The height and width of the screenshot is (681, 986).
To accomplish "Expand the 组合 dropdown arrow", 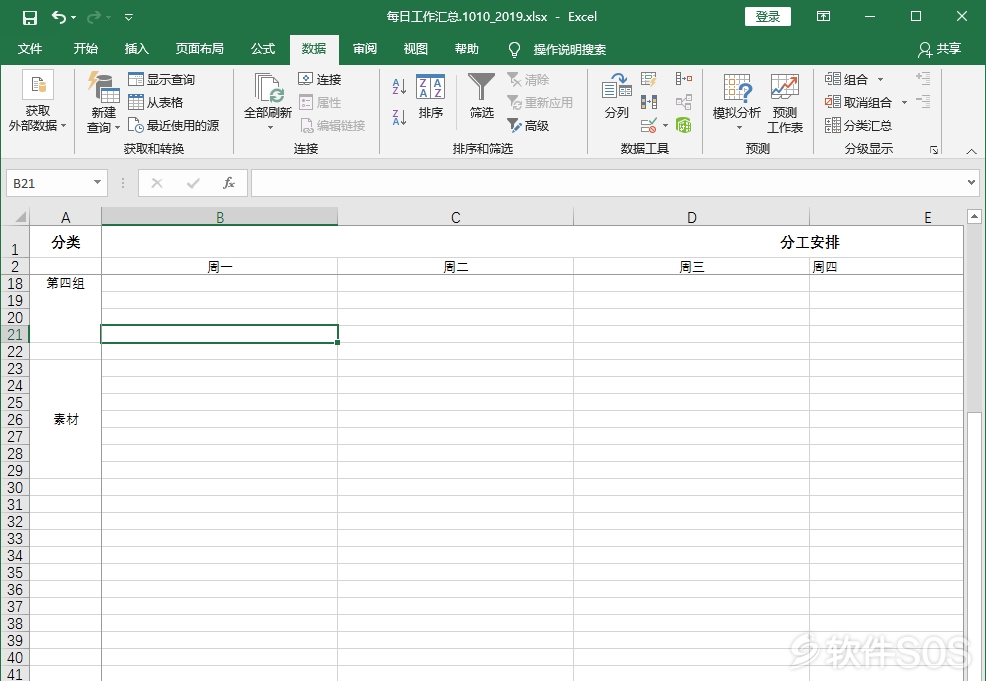I will click(880, 79).
